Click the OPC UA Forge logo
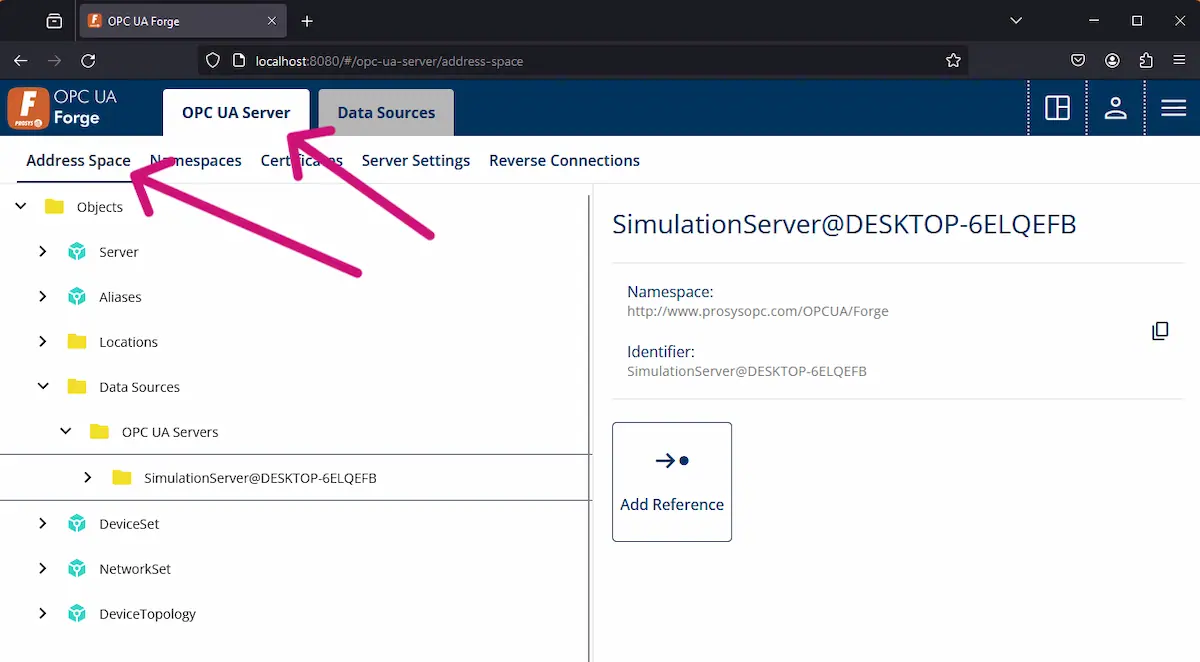This screenshot has width=1200, height=662. [x=62, y=109]
